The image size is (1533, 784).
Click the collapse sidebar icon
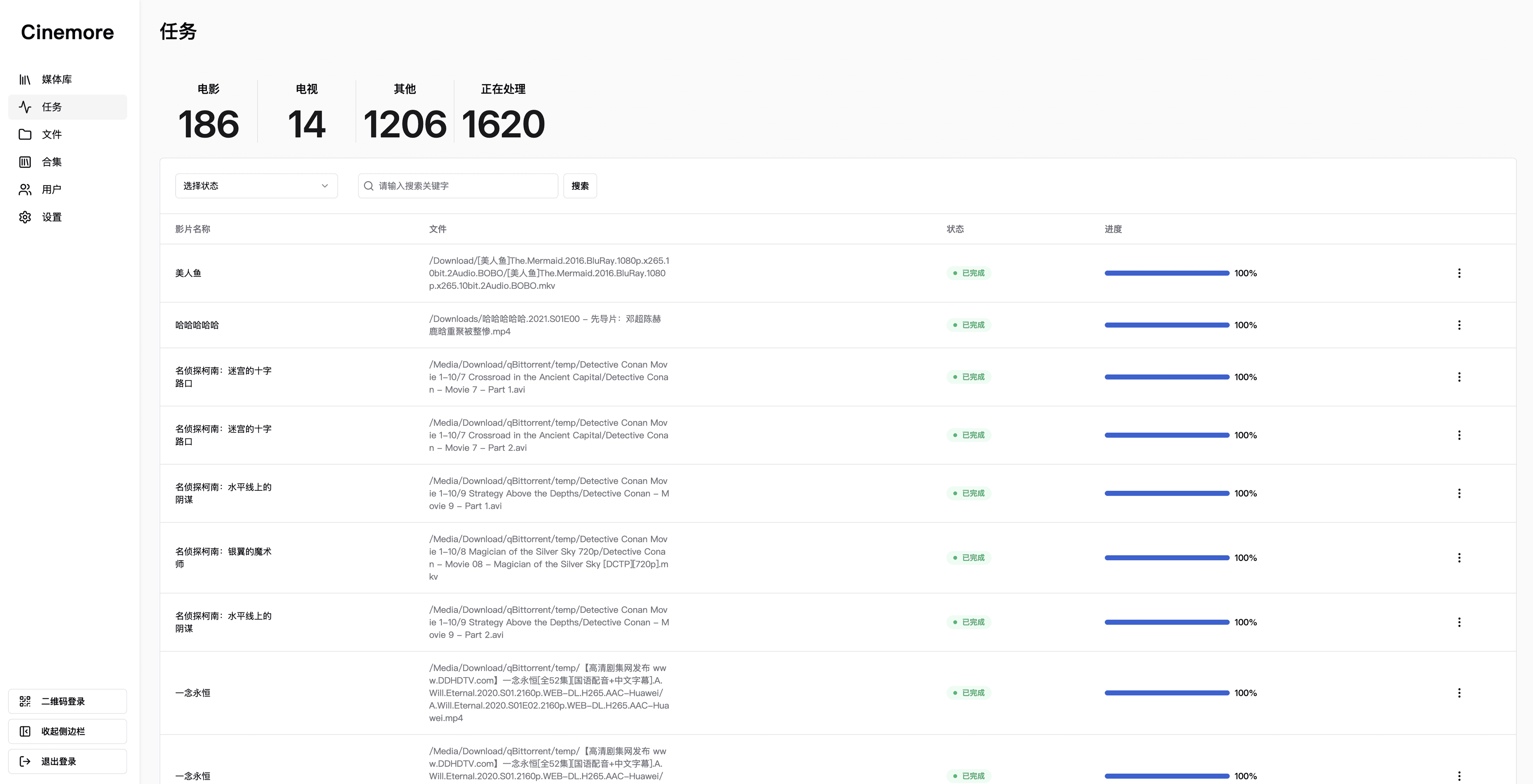pos(25,732)
